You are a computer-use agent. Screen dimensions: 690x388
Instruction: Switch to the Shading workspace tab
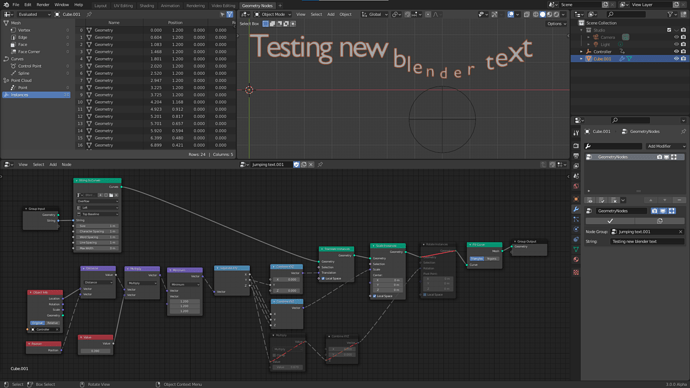(147, 6)
